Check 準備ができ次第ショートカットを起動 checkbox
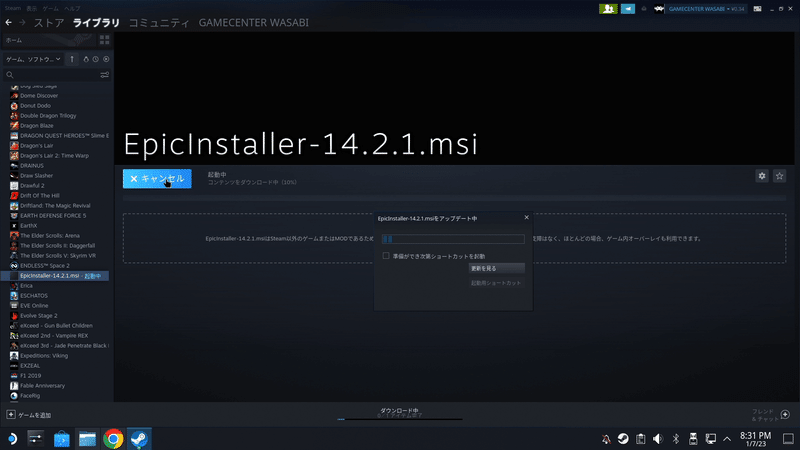This screenshot has height=450, width=800. click(x=386, y=256)
